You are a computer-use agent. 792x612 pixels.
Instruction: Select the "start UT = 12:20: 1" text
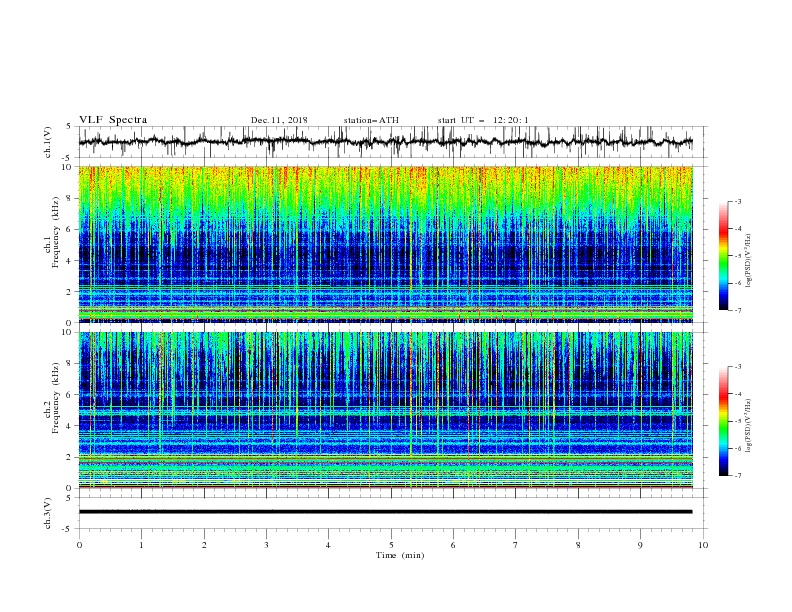483,120
